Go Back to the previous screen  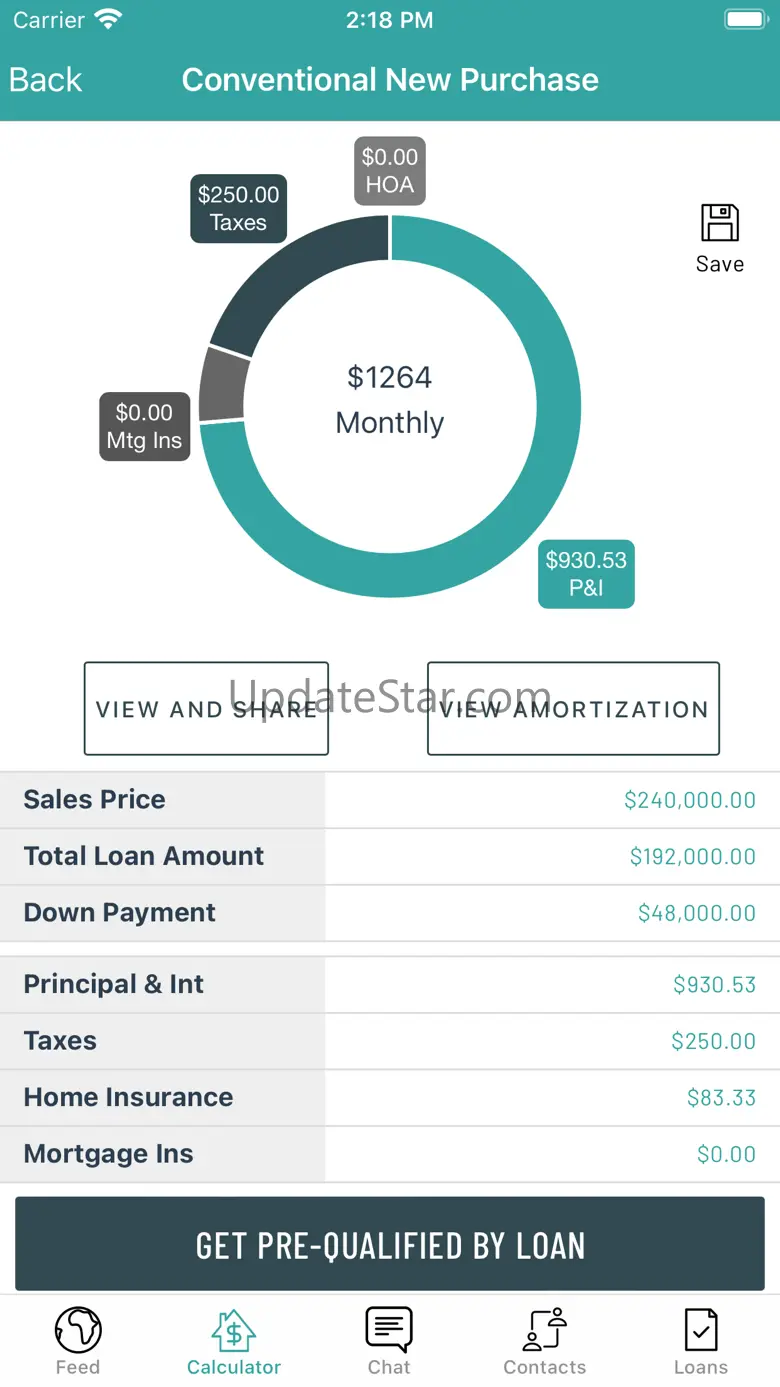tap(46, 80)
